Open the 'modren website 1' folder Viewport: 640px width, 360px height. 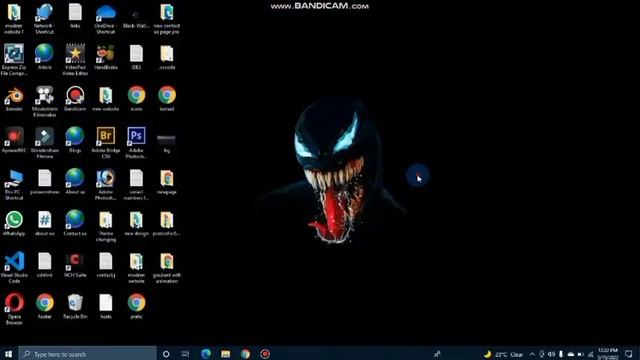14,18
